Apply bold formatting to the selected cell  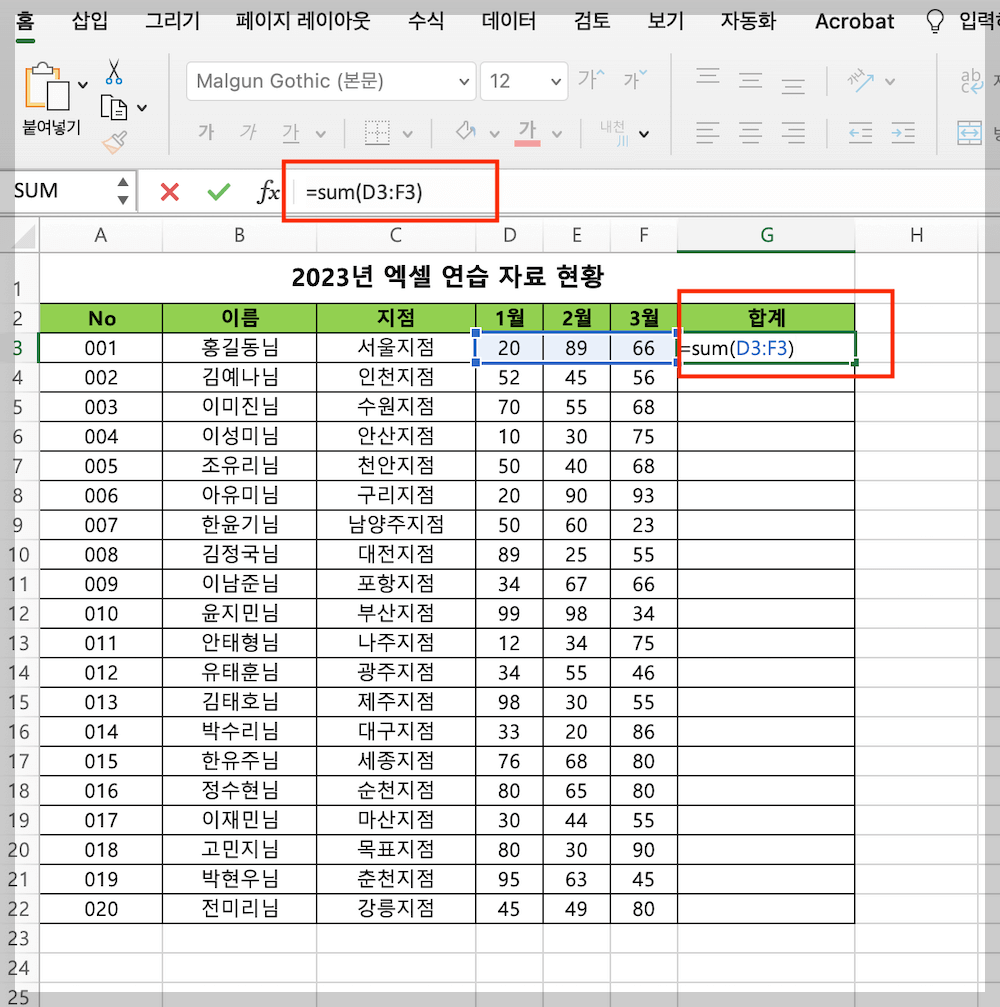click(x=205, y=131)
